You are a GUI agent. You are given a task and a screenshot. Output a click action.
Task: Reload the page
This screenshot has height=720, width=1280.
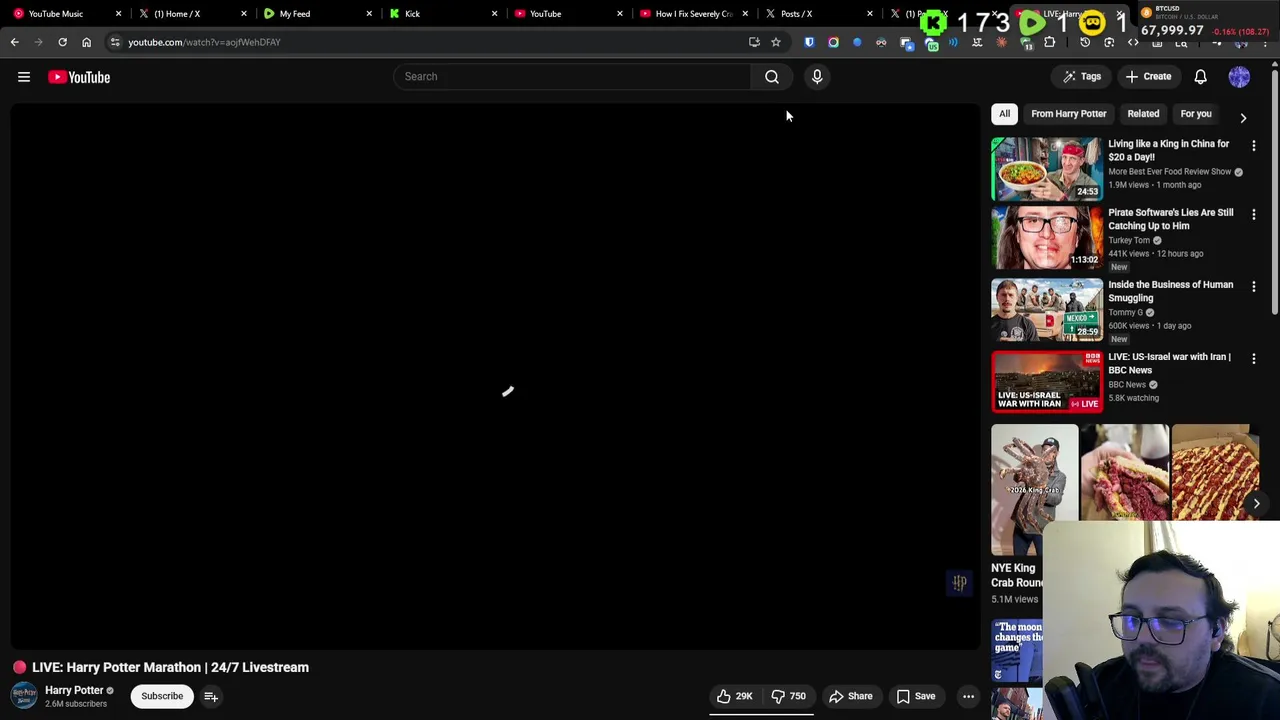62,42
